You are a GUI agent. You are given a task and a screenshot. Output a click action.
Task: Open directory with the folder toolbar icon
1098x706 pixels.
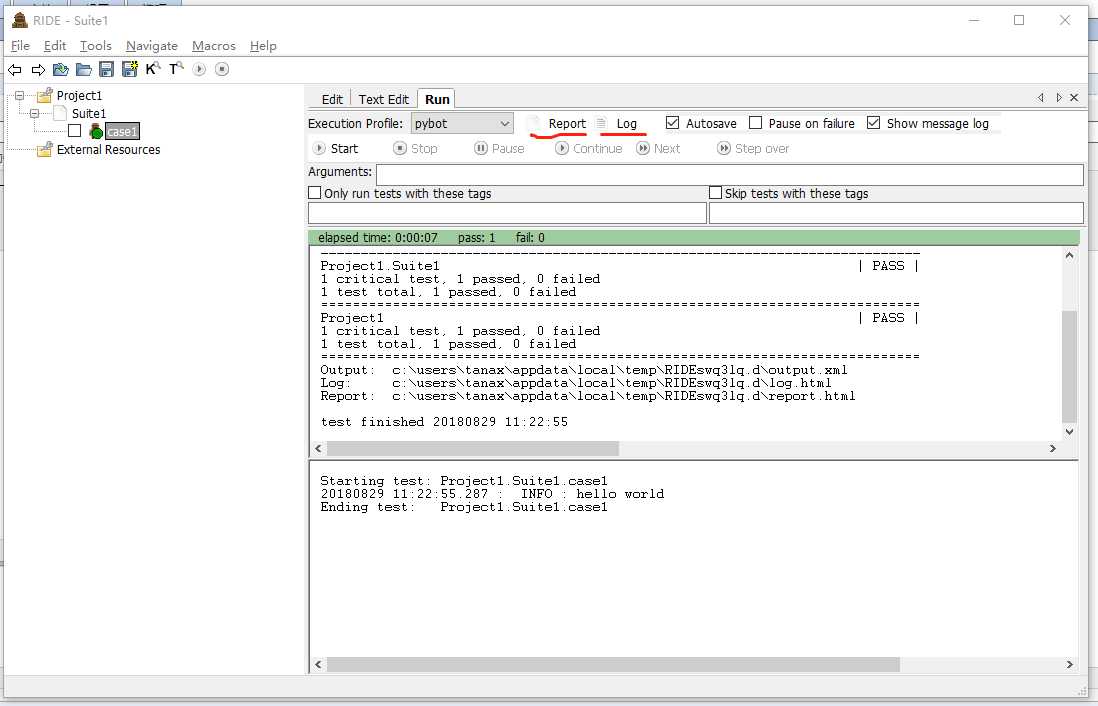pos(84,69)
